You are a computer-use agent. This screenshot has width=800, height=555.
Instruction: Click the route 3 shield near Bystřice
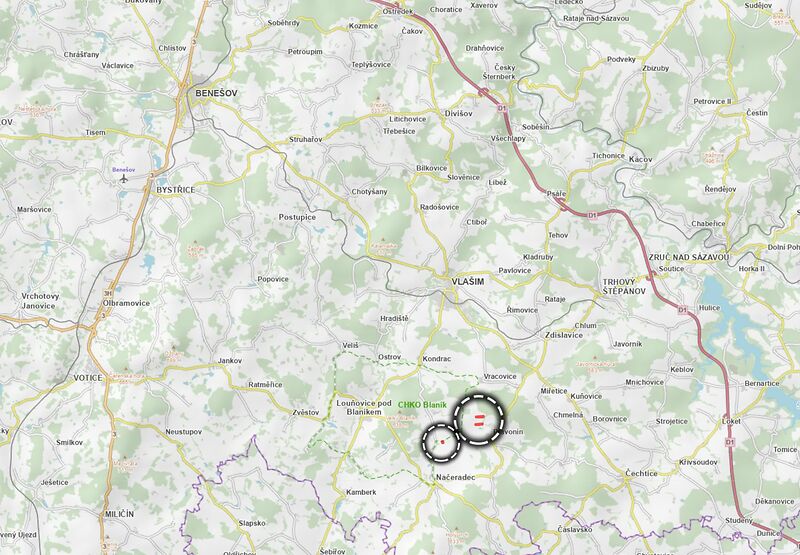click(152, 175)
